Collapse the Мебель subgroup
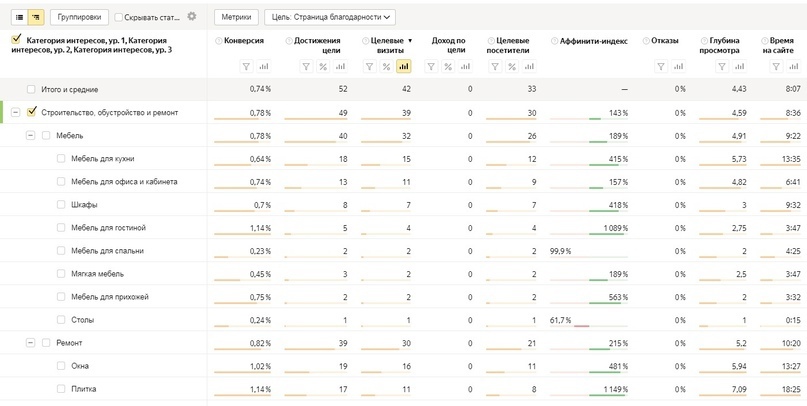This screenshot has height=406, width=807. click(x=31, y=135)
